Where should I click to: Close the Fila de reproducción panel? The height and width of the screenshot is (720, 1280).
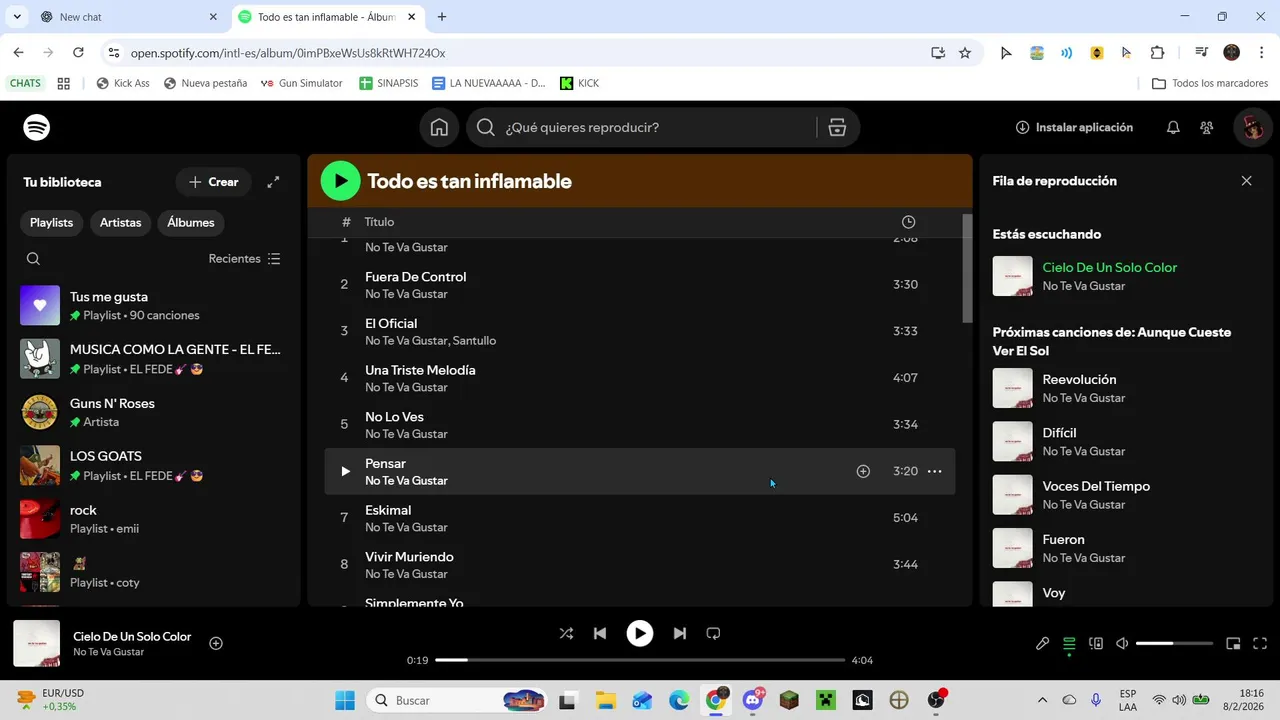1246,181
